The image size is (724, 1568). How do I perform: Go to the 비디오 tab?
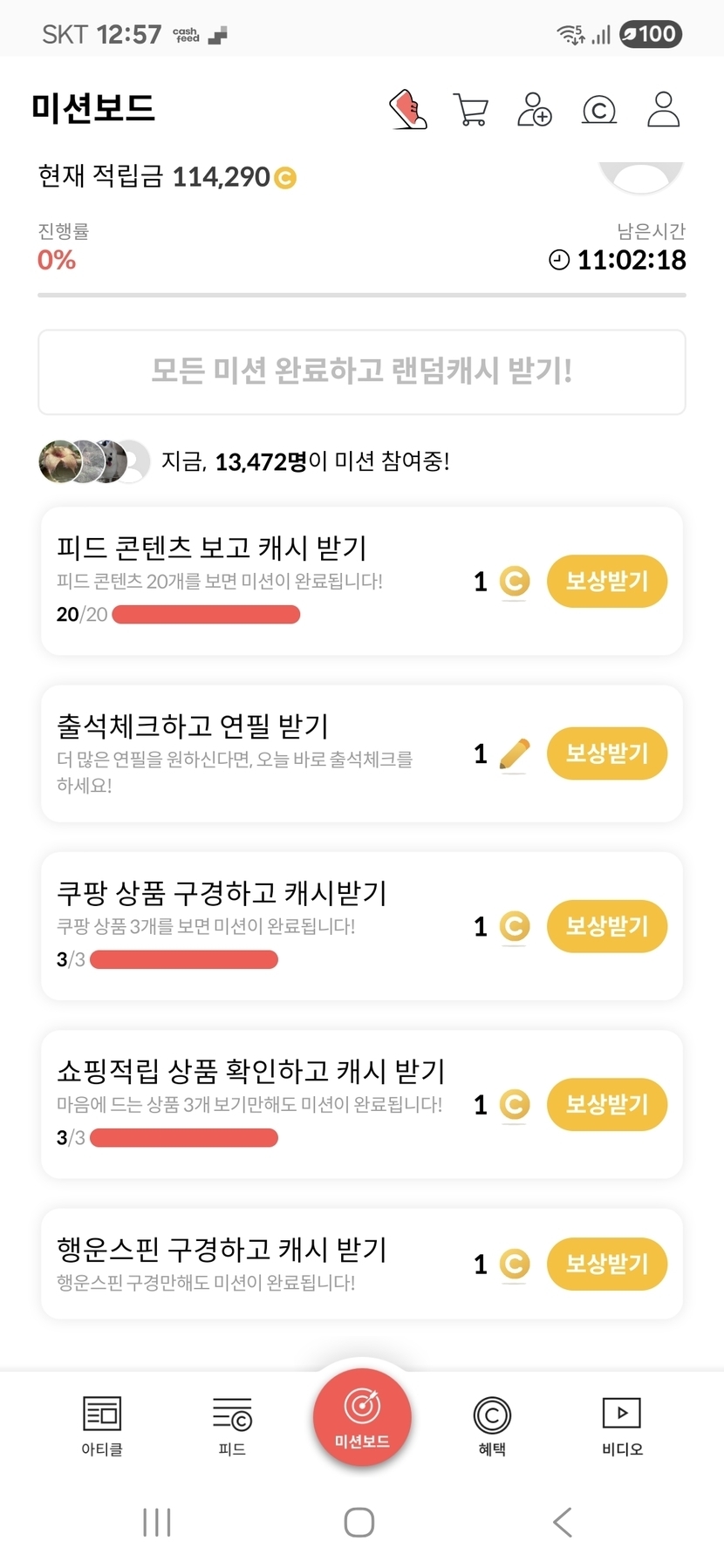click(x=622, y=1424)
